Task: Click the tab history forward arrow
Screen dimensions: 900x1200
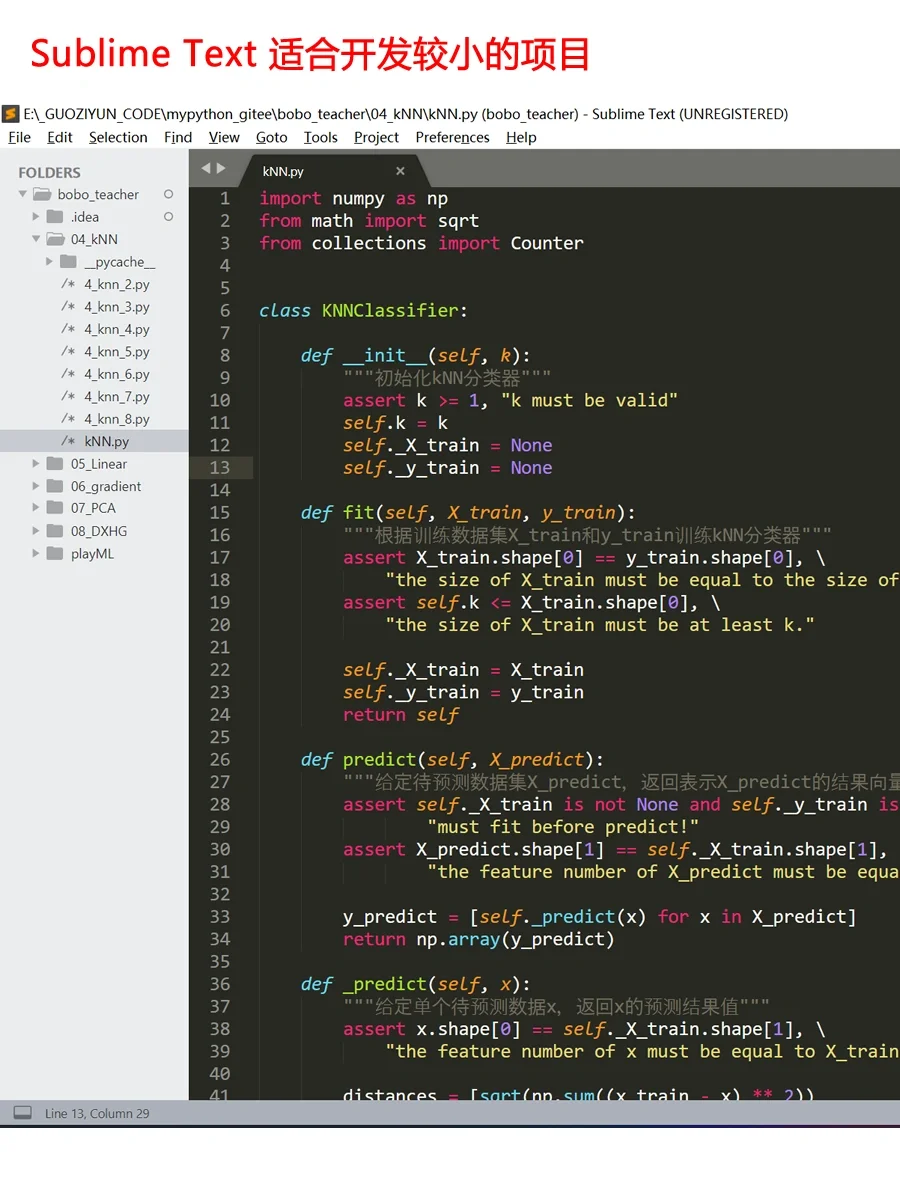Action: 221,169
